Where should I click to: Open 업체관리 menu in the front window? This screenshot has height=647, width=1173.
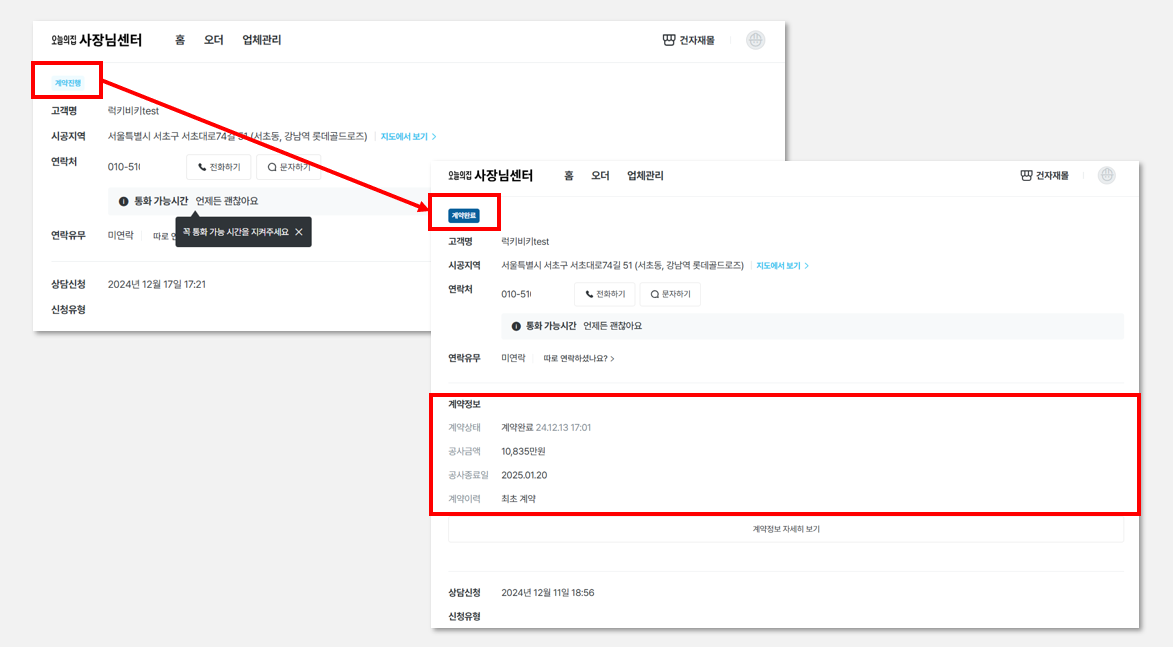(646, 176)
